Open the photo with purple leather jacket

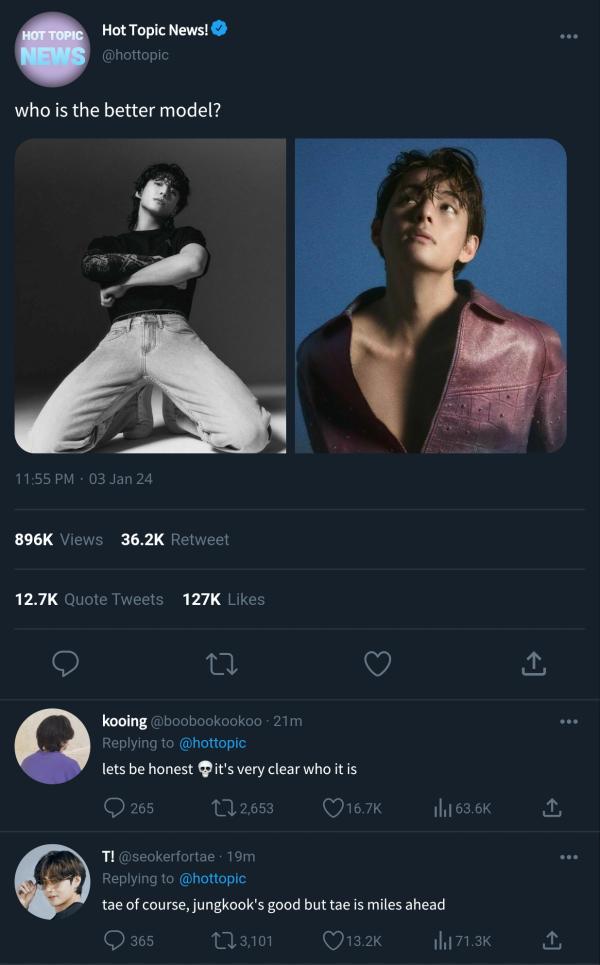pos(431,296)
